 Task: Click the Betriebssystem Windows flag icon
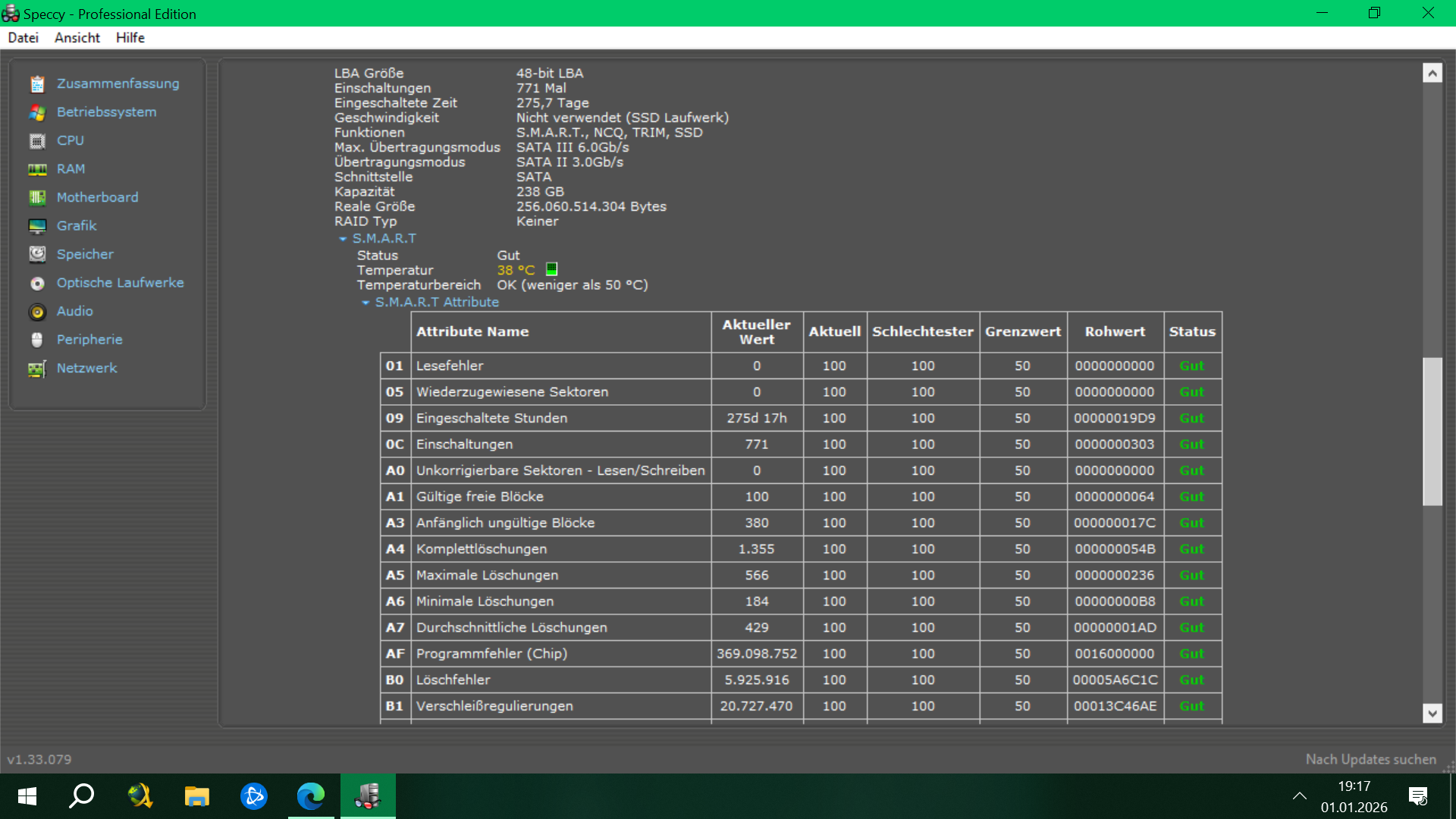click(37, 112)
